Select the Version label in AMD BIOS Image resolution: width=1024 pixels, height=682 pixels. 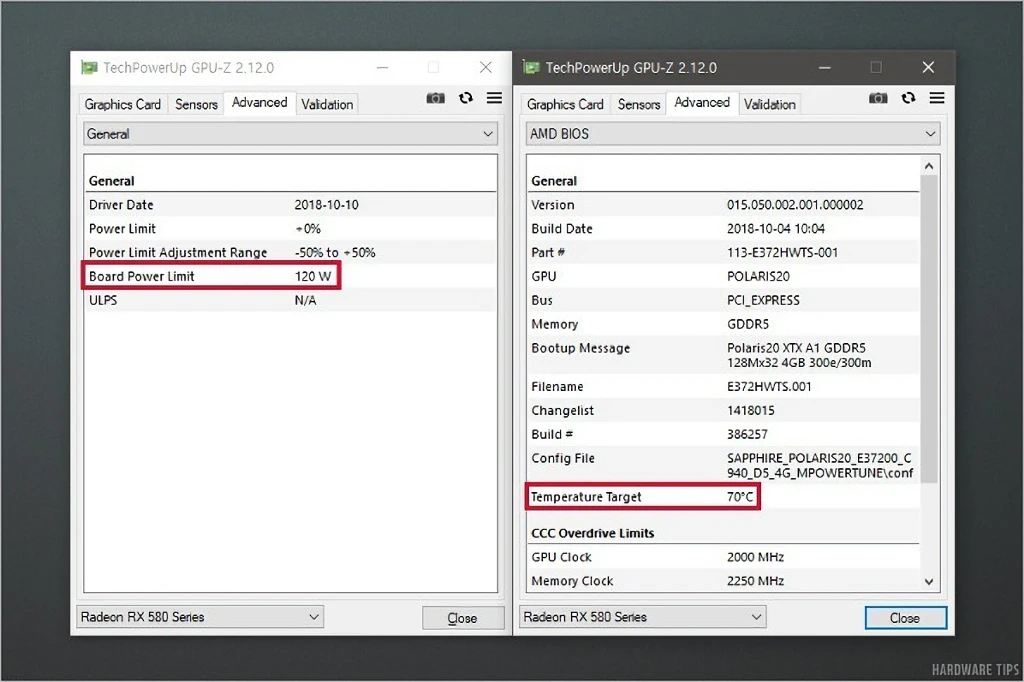pos(553,204)
